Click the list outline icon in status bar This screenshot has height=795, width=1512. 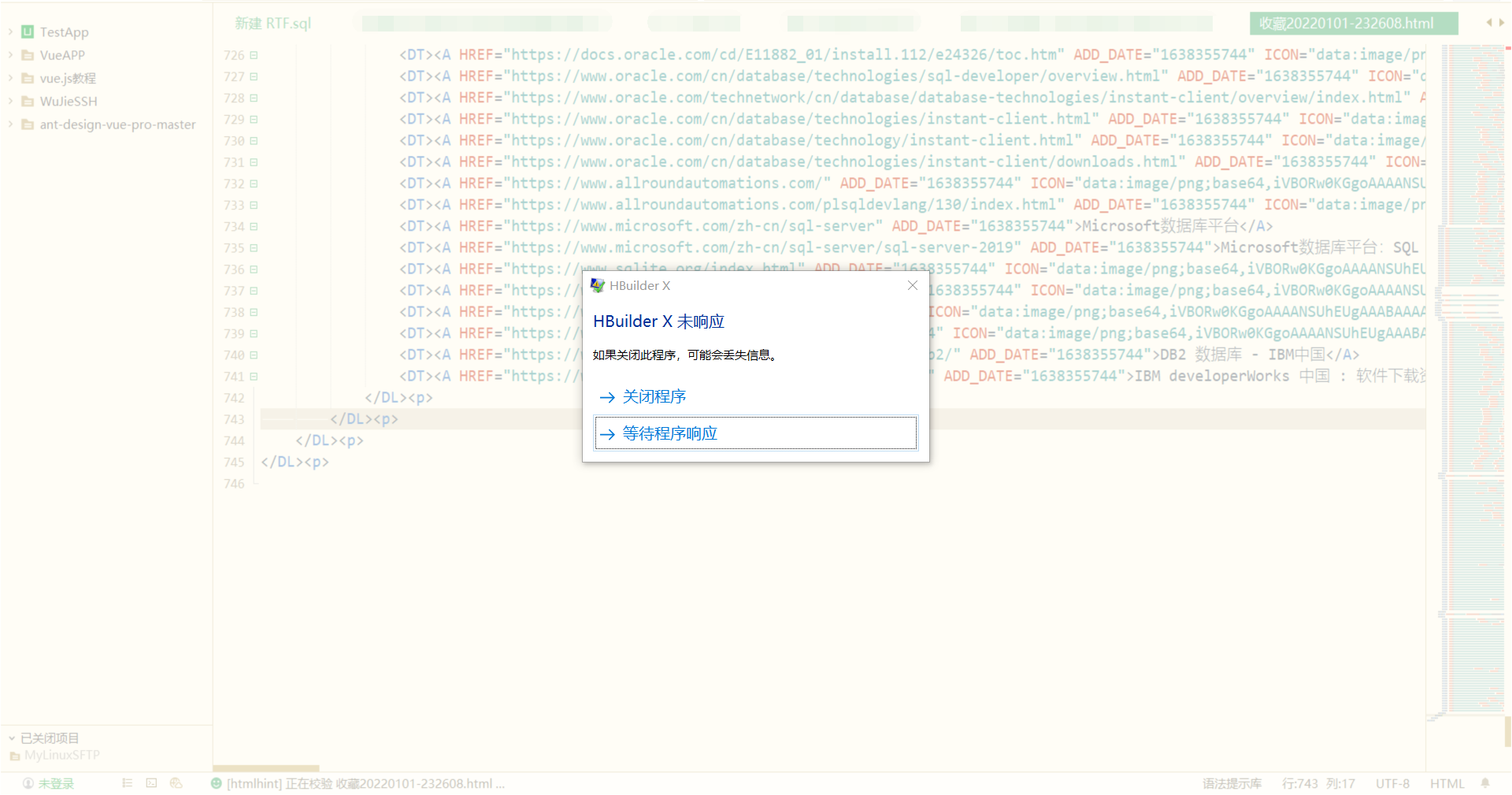(x=127, y=783)
